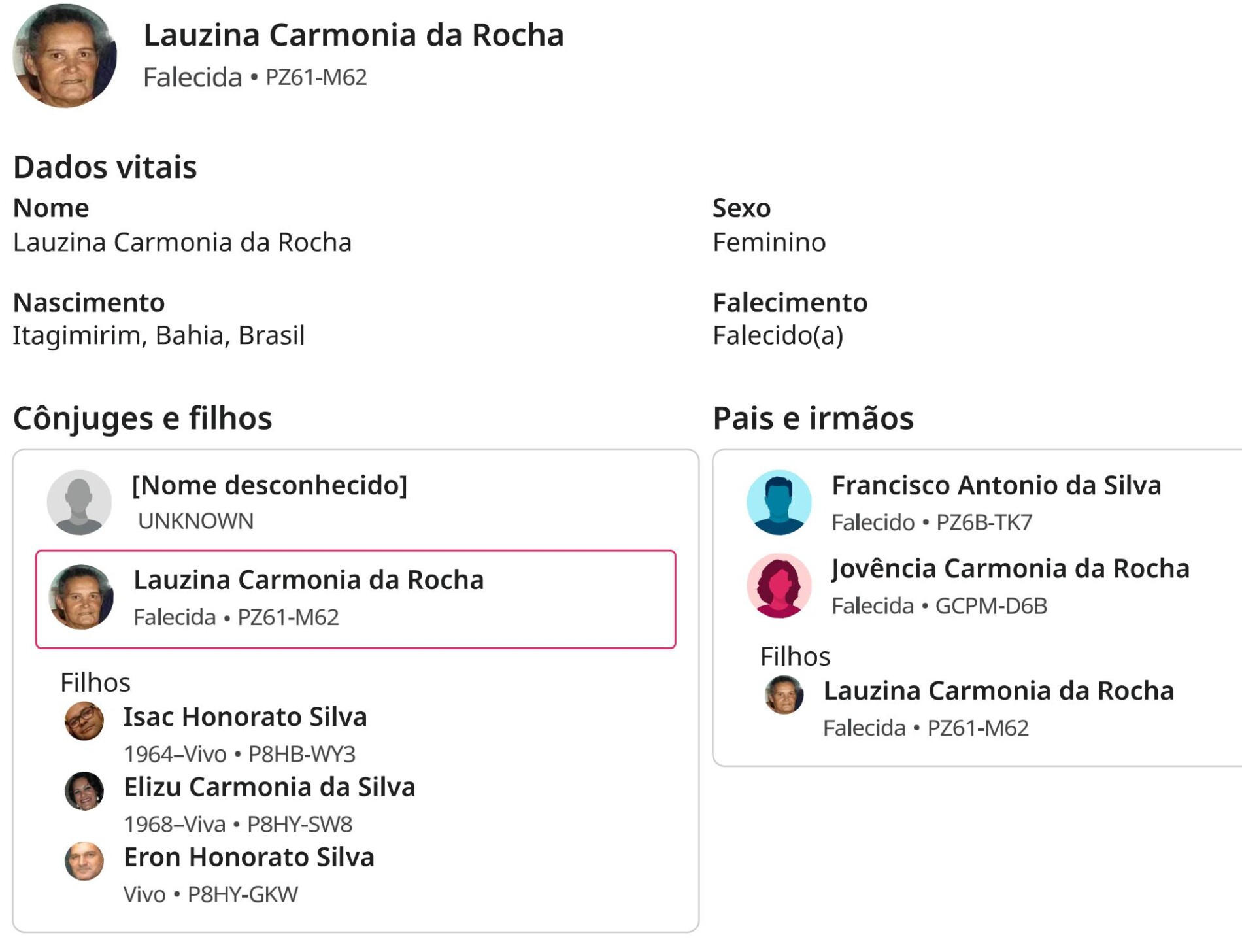Viewport: 1242px width, 952px height.
Task: Open the Isac Honorato Silva name link
Action: click(x=245, y=717)
